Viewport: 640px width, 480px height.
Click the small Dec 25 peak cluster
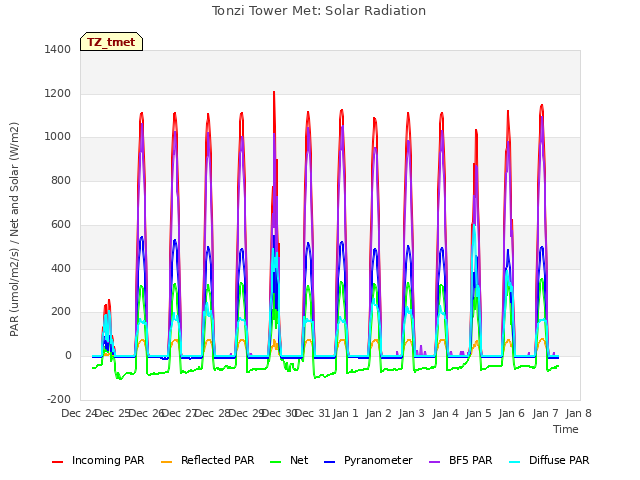108,327
